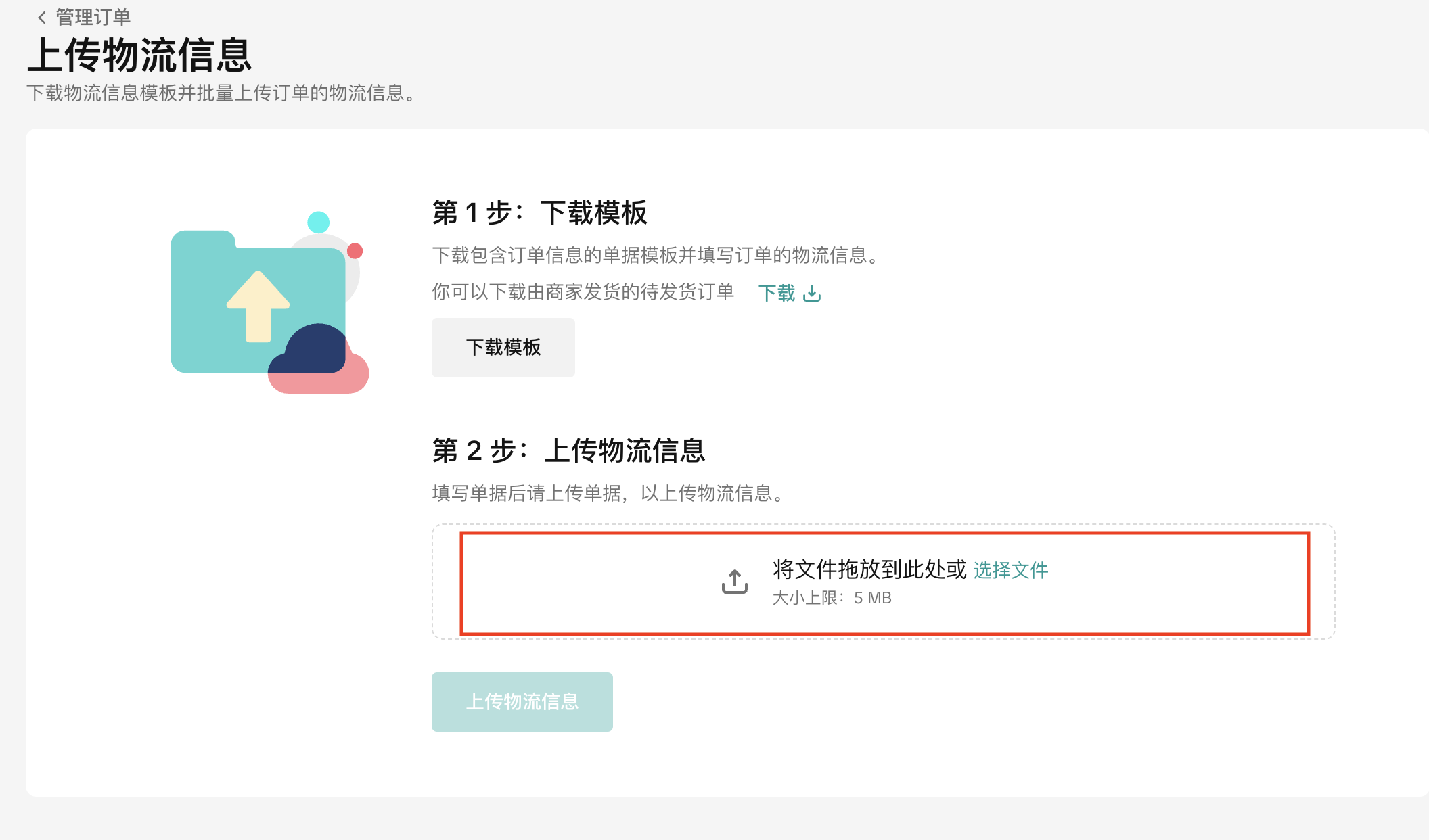
Task: Click the back chevron beside 管理订单
Action: pos(42,18)
